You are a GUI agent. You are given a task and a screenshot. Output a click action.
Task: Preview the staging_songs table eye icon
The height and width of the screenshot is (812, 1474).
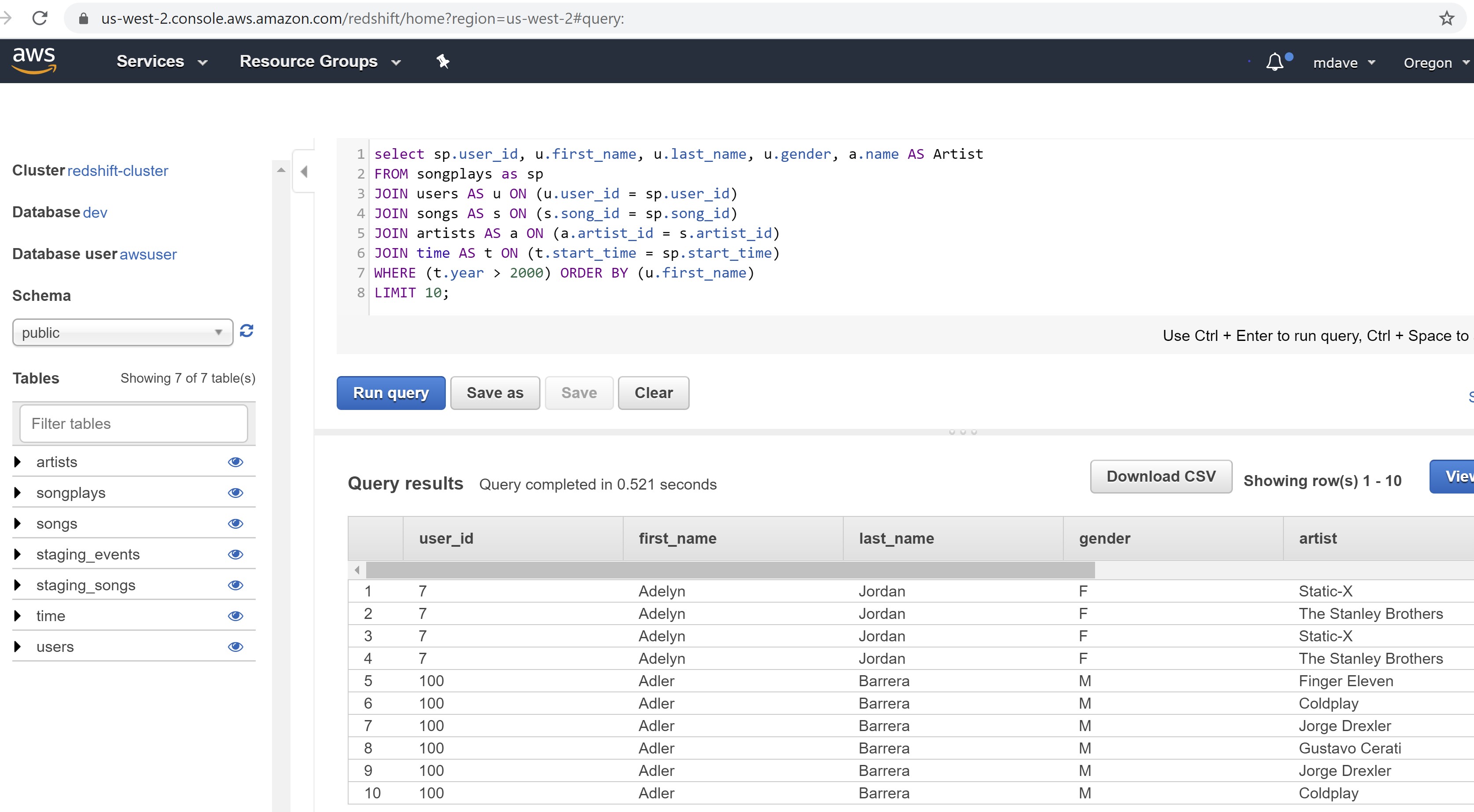[x=236, y=585]
